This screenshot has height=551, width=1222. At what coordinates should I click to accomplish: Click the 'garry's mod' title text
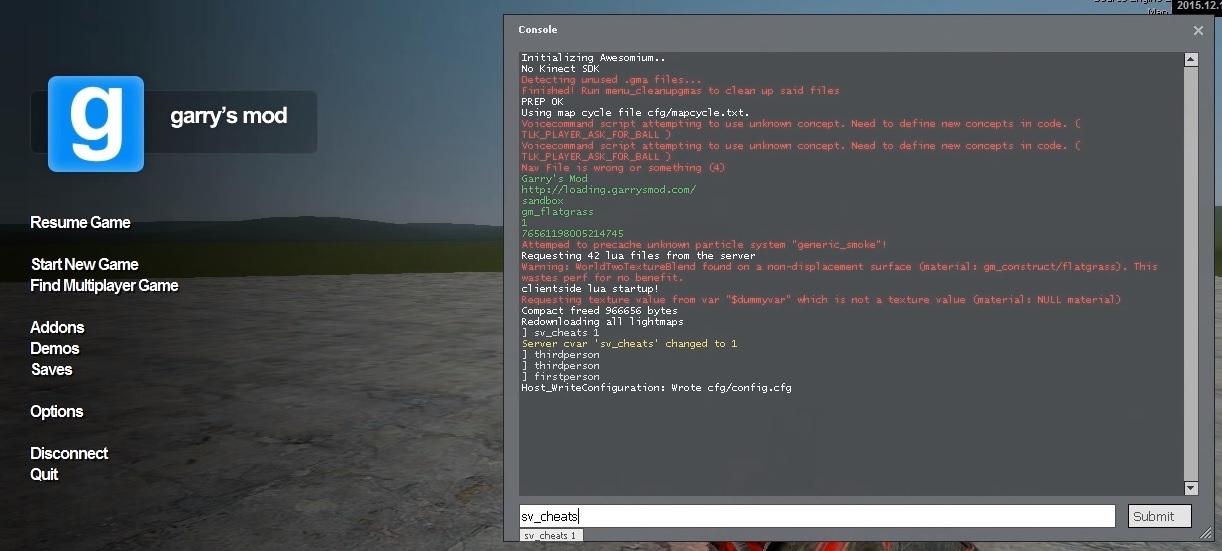[x=229, y=116]
